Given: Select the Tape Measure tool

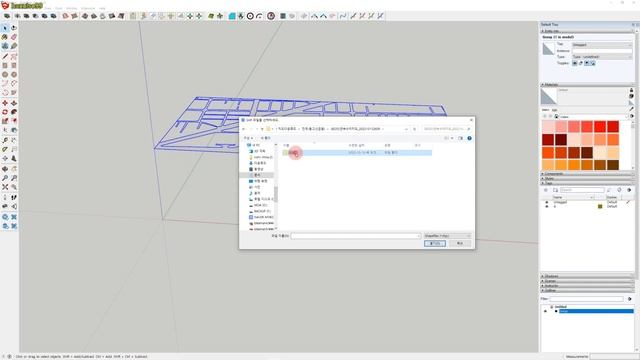Looking at the screenshot, I should (5, 140).
